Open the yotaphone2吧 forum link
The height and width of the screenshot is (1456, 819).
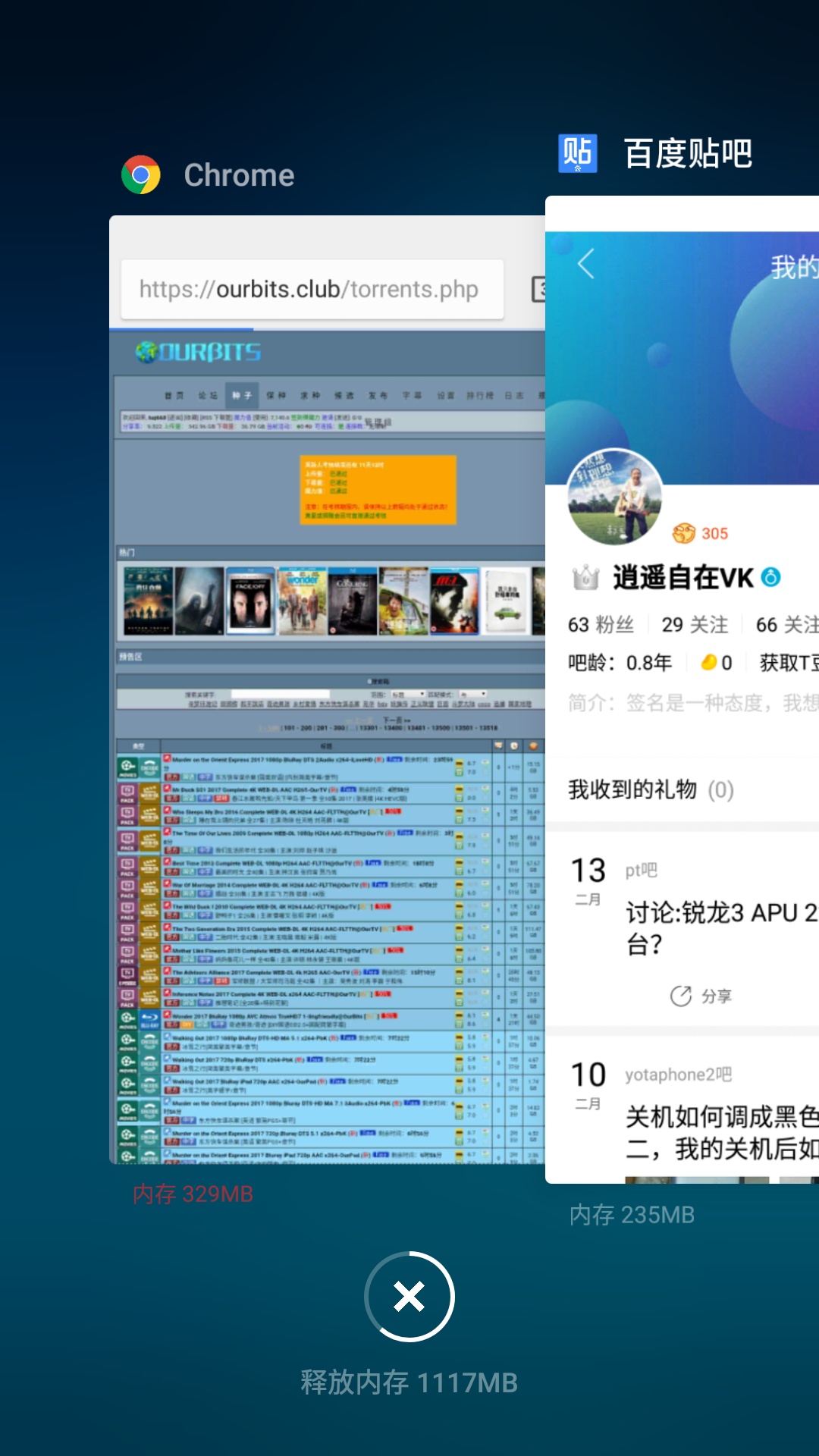678,1075
